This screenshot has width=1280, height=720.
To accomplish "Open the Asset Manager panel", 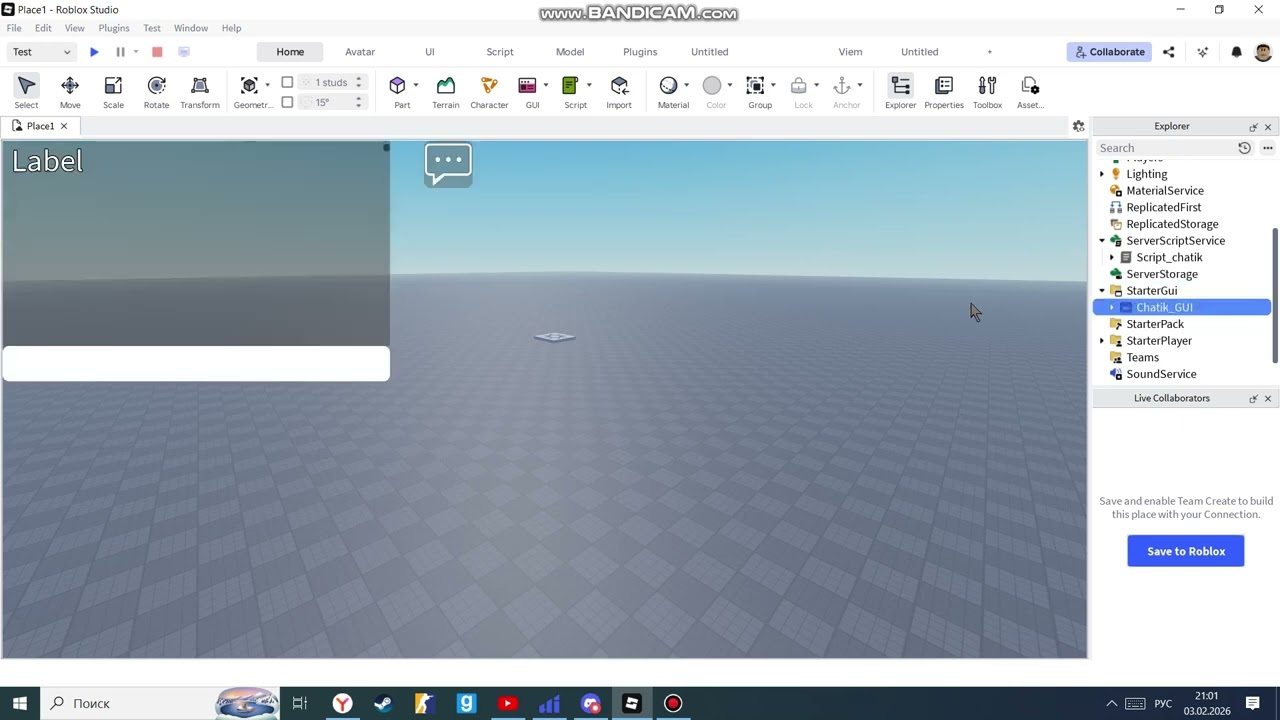I will pos(1030,91).
